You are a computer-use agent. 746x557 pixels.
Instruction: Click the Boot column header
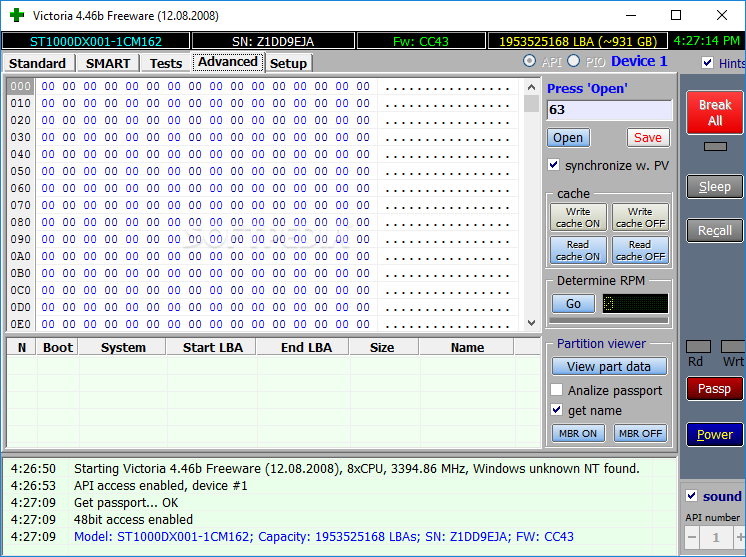(x=58, y=347)
